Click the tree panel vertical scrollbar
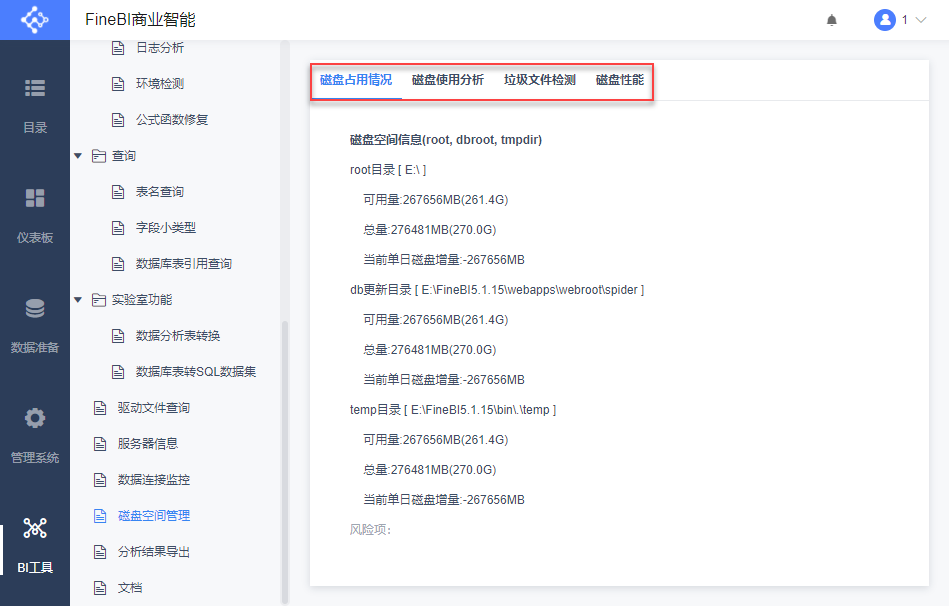This screenshot has height=606, width=949. [x=284, y=462]
